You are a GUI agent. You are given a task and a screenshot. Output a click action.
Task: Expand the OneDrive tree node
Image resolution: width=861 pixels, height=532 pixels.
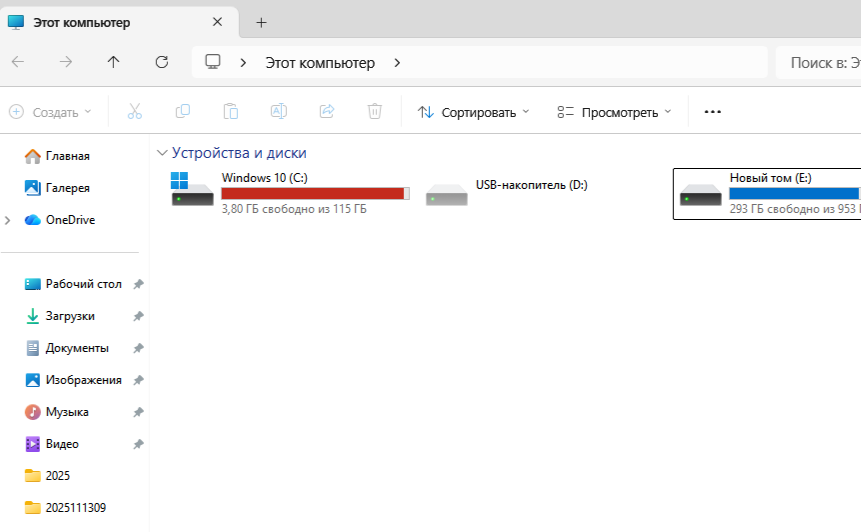(x=9, y=220)
